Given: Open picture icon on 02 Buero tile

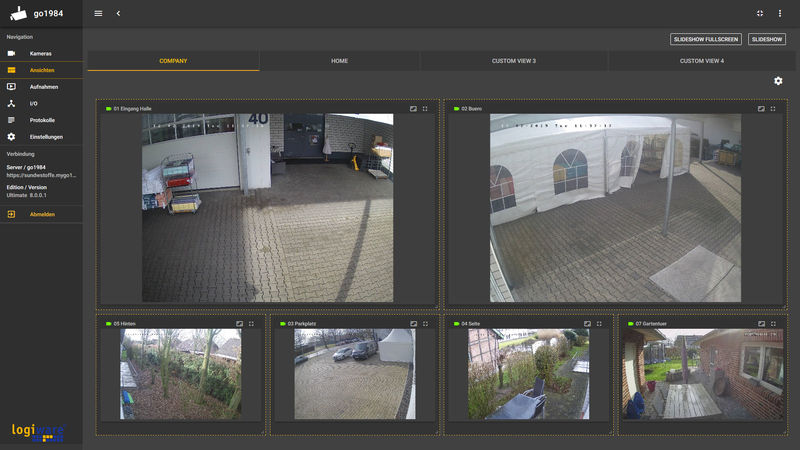Looking at the screenshot, I should tap(761, 109).
